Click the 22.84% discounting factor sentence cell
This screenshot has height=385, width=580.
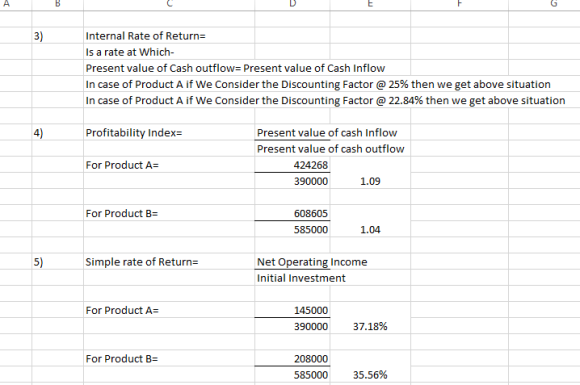click(x=325, y=101)
